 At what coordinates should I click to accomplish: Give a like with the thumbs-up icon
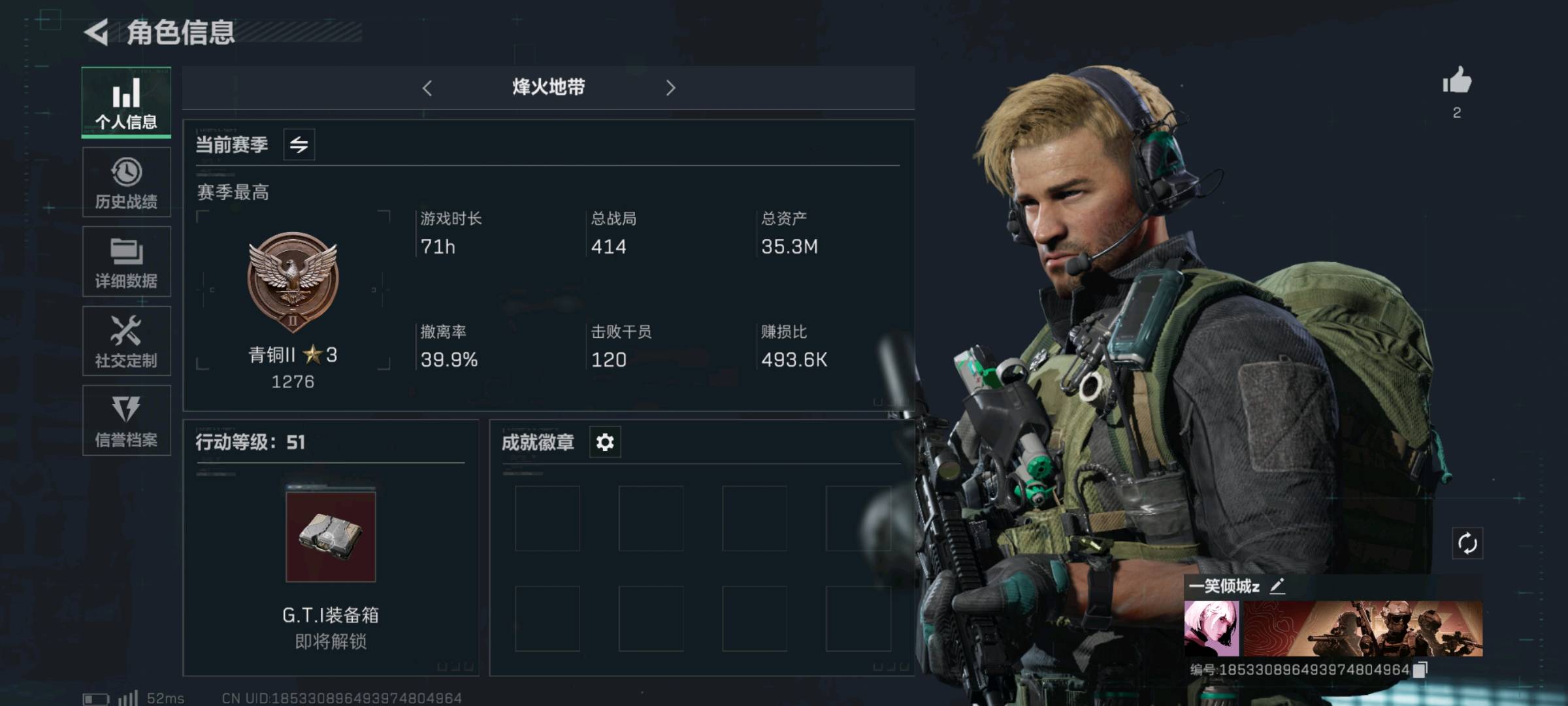click(x=1457, y=82)
